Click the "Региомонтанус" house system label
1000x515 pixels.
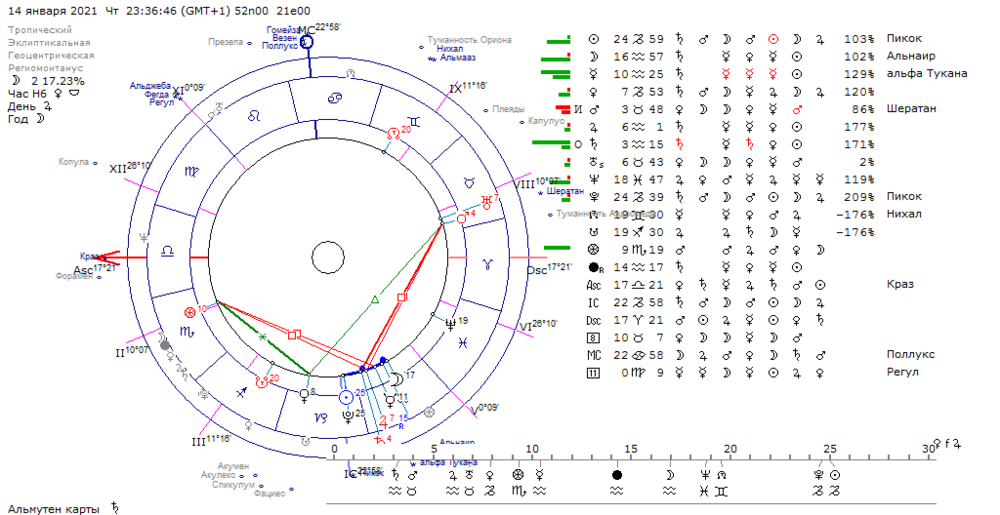tap(48, 68)
